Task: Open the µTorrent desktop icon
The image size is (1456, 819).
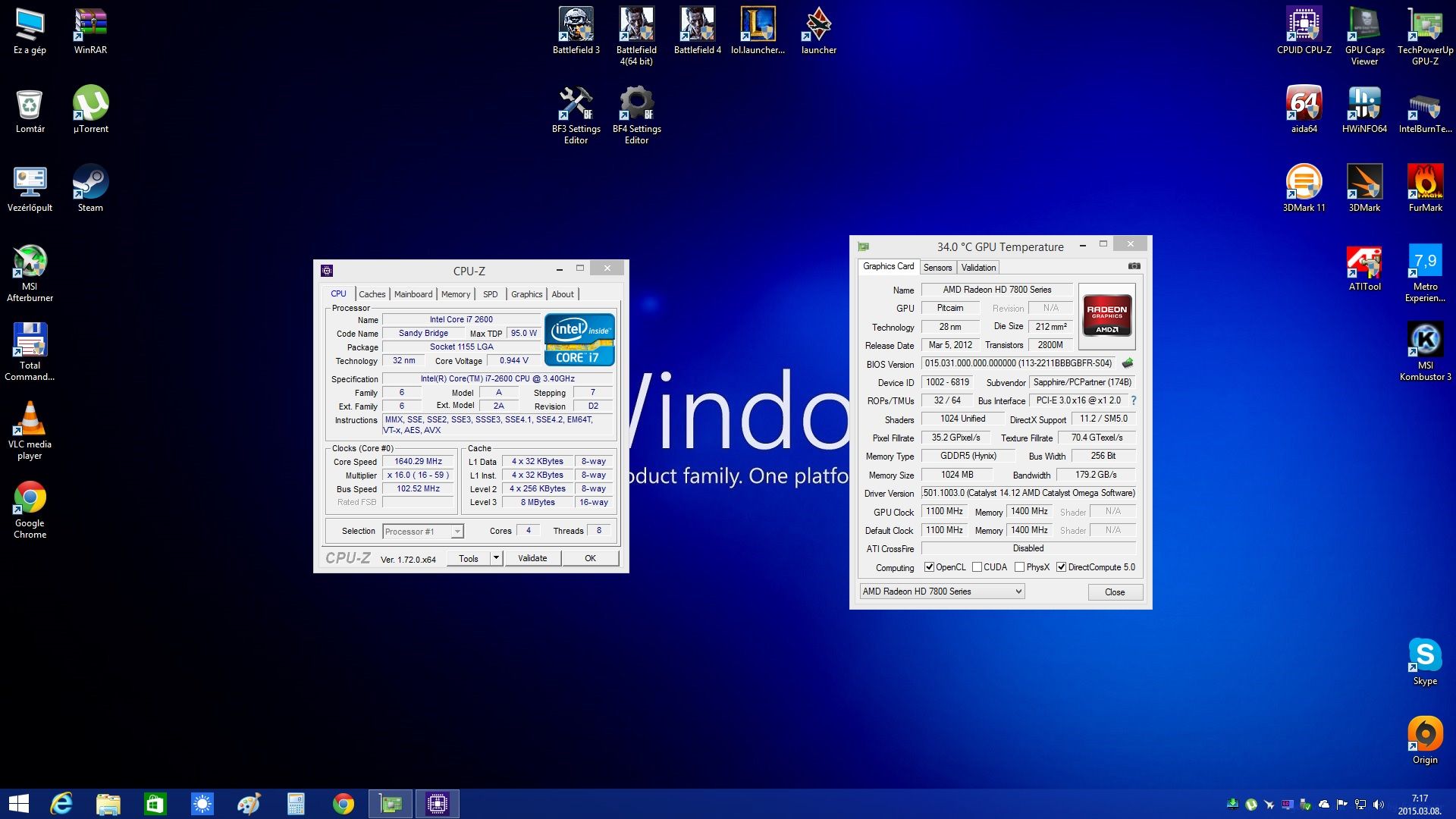Action: 90,109
